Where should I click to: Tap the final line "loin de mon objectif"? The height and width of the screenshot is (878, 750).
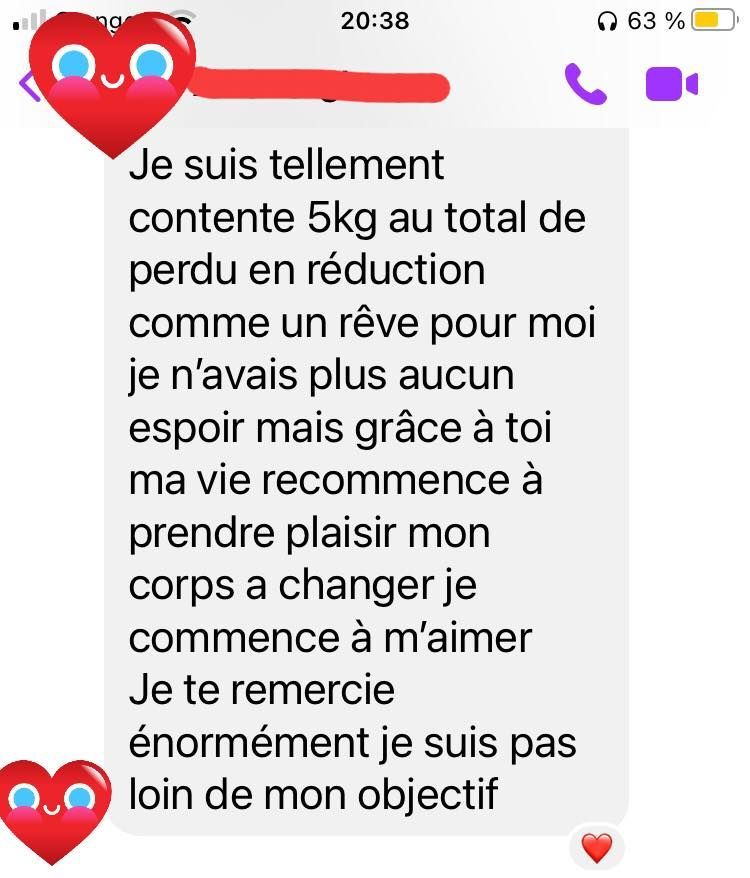[313, 795]
